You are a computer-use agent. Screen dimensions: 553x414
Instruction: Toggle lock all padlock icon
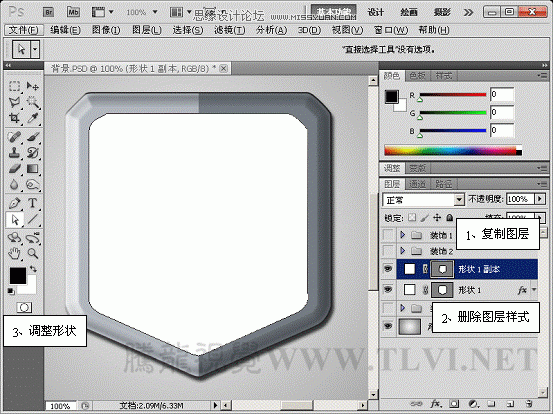pos(449,218)
